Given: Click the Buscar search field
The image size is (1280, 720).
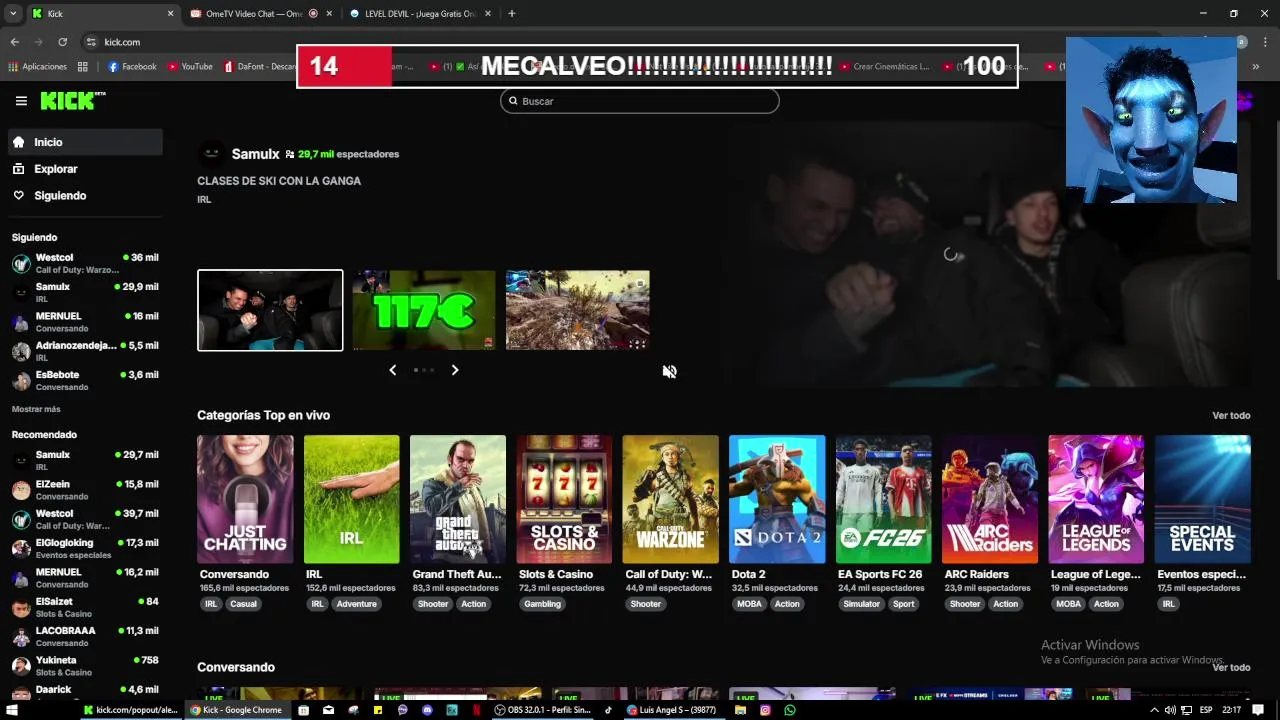Looking at the screenshot, I should 640,101.
